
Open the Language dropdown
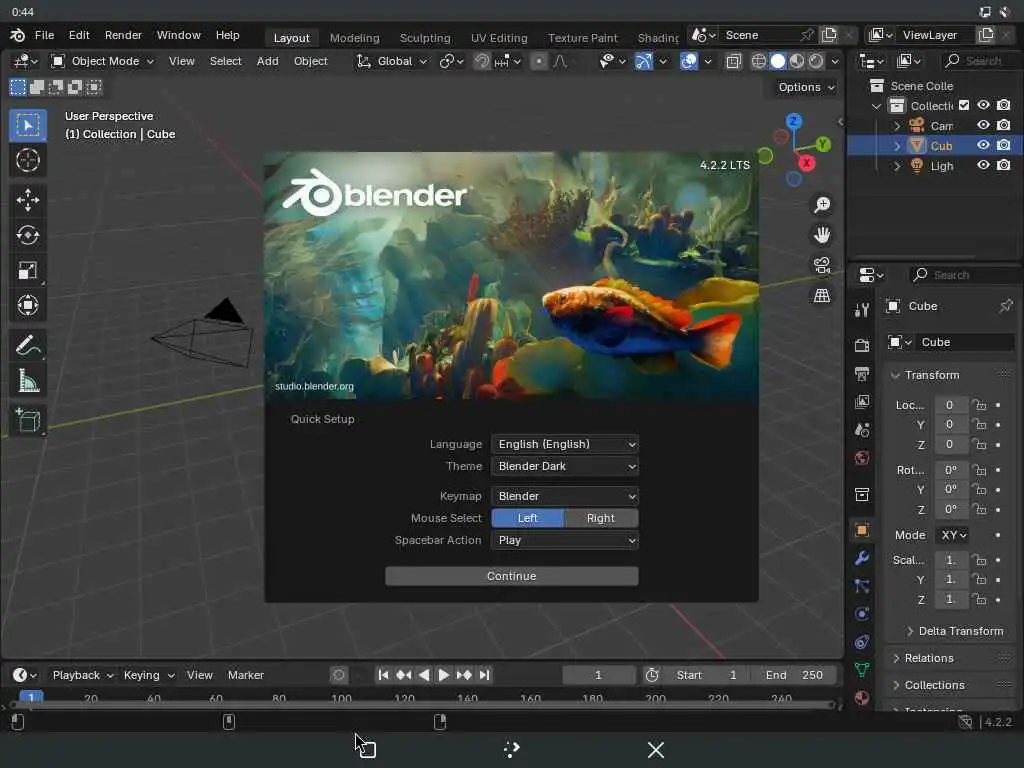pos(565,444)
